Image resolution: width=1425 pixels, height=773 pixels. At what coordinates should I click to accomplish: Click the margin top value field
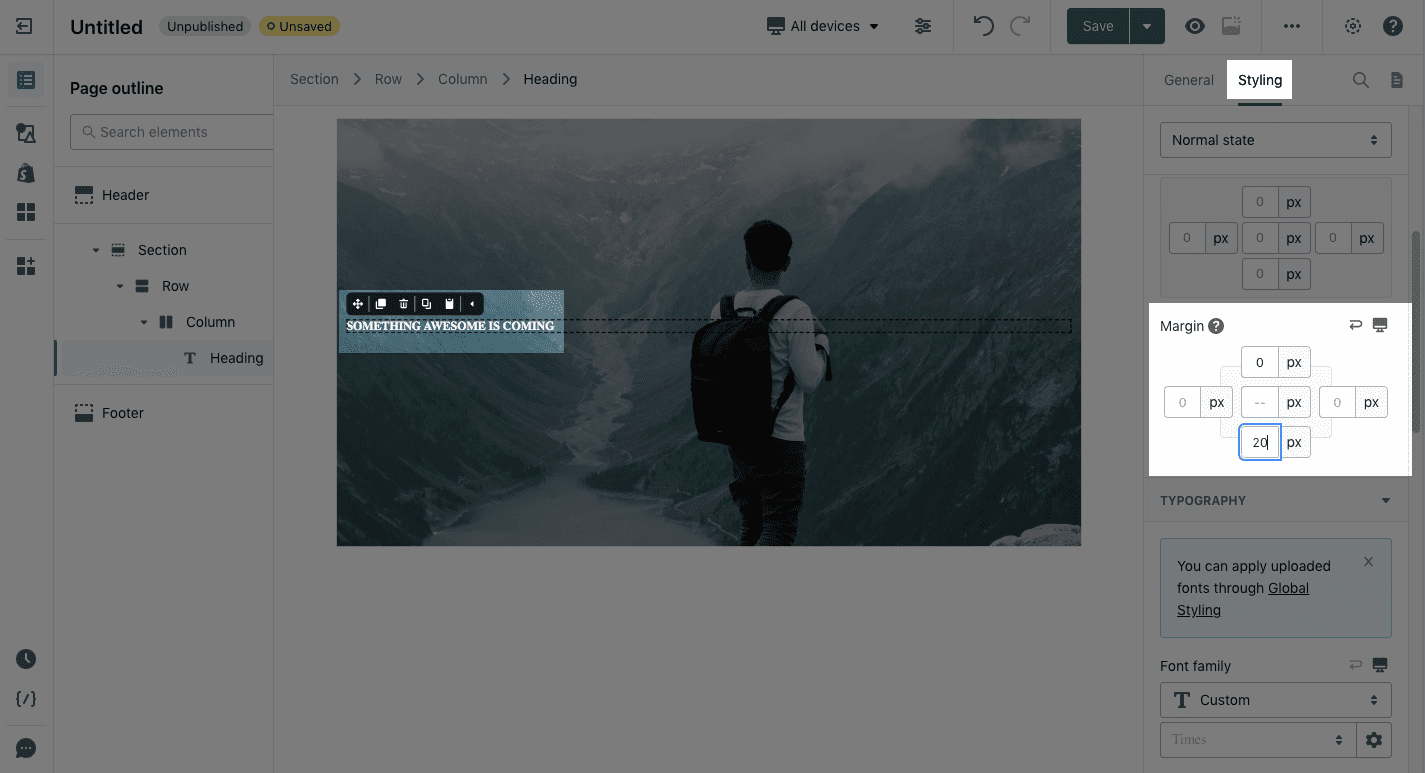click(1260, 362)
